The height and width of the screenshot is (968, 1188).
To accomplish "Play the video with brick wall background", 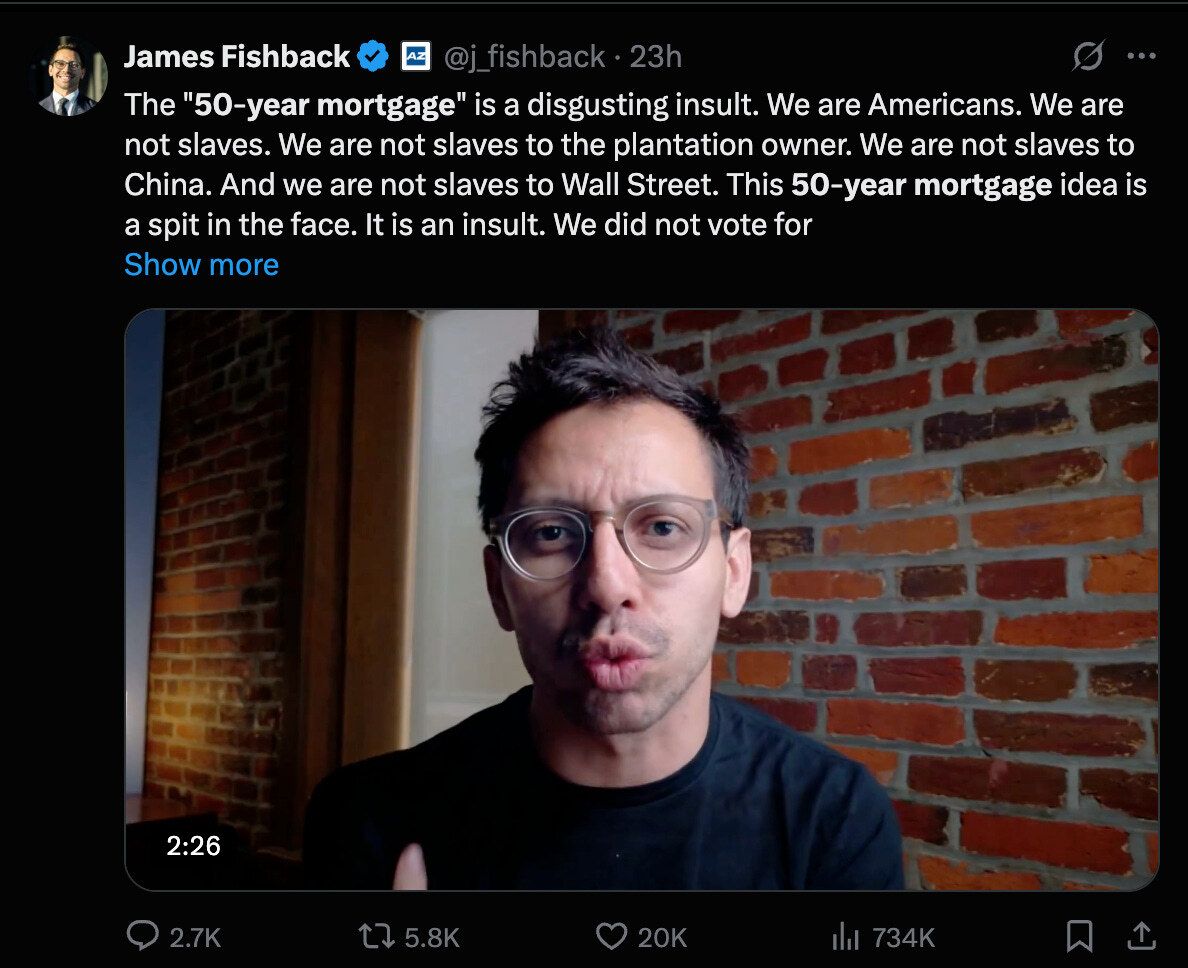I will [x=641, y=599].
